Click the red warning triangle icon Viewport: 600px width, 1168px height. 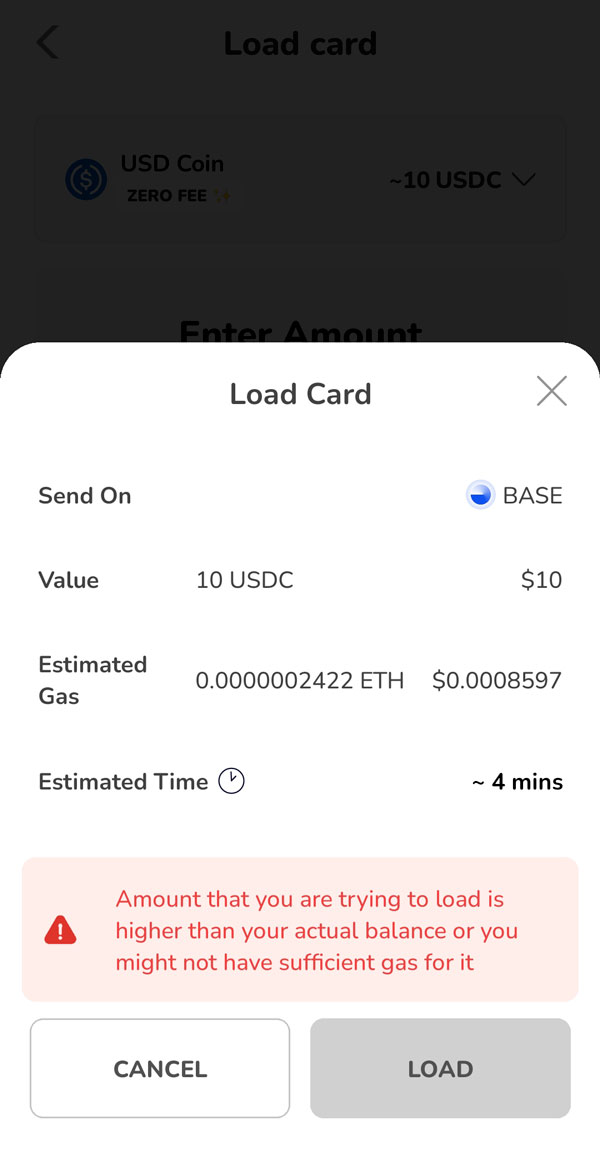pos(60,931)
